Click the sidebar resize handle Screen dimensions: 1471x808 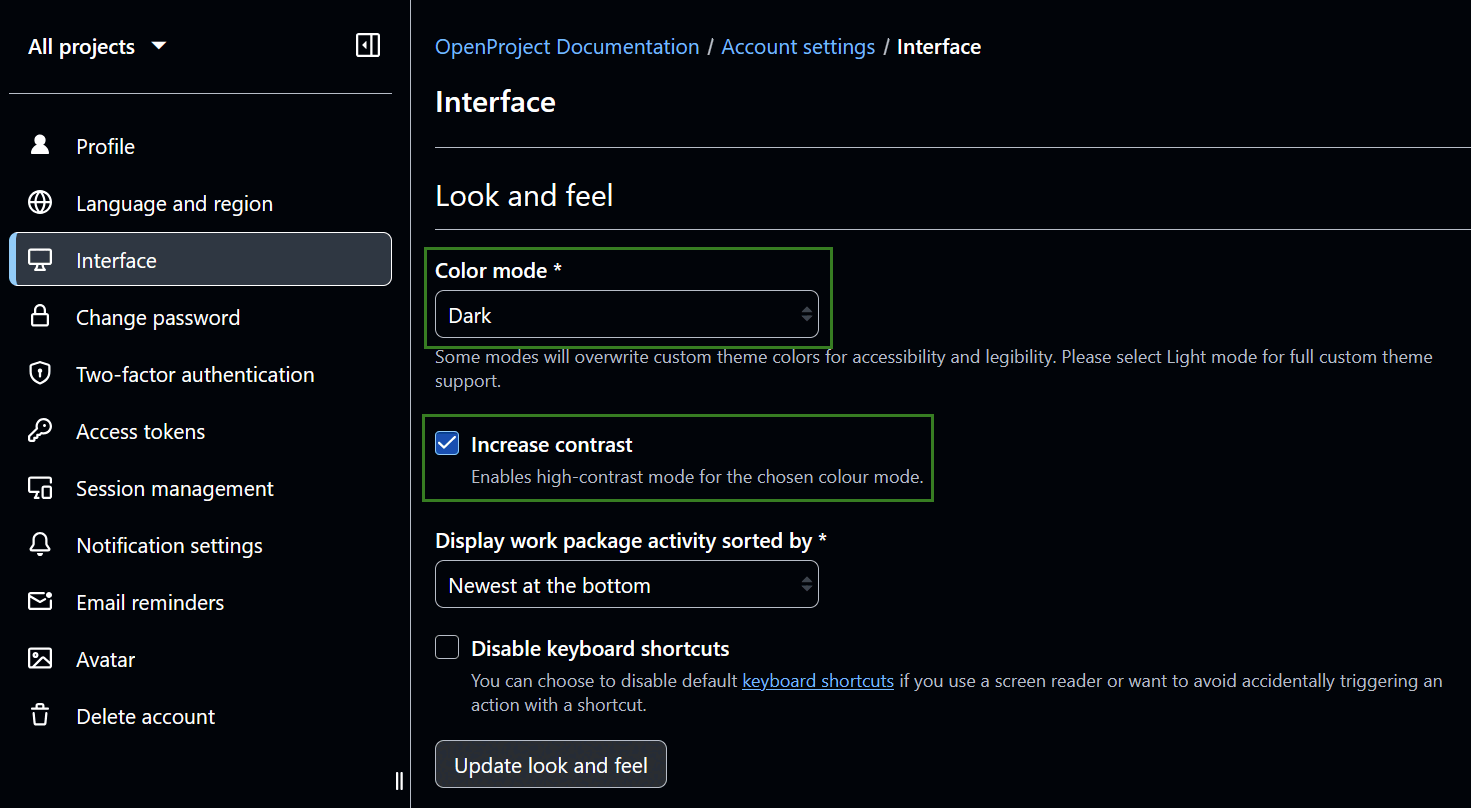399,781
